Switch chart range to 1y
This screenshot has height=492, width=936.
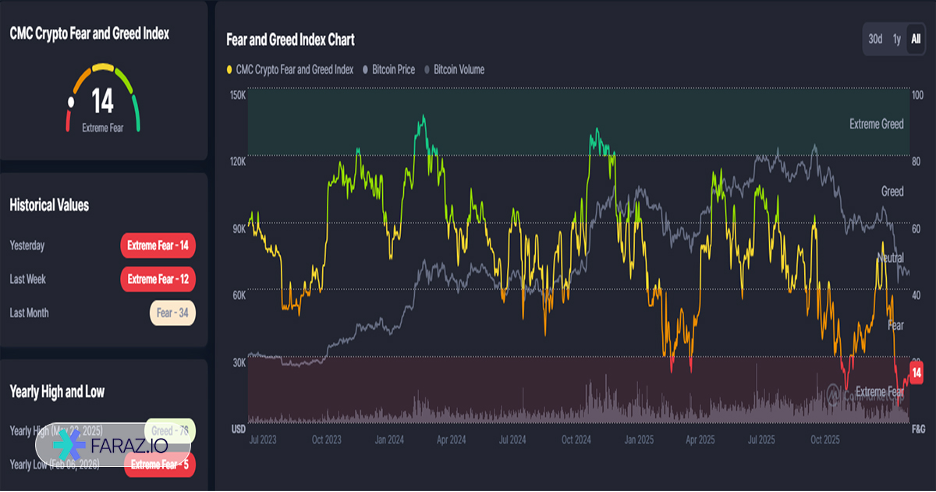[897, 39]
